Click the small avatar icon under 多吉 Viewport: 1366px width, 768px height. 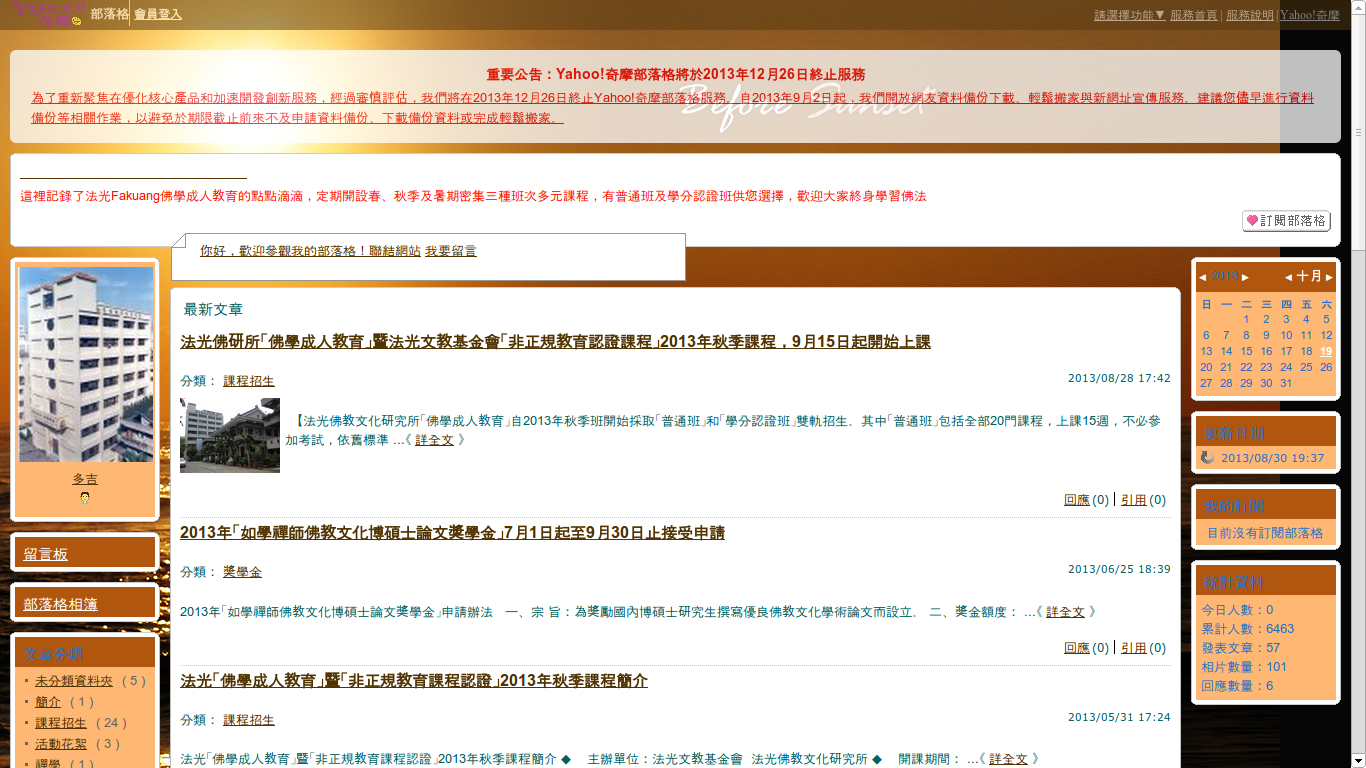click(85, 497)
